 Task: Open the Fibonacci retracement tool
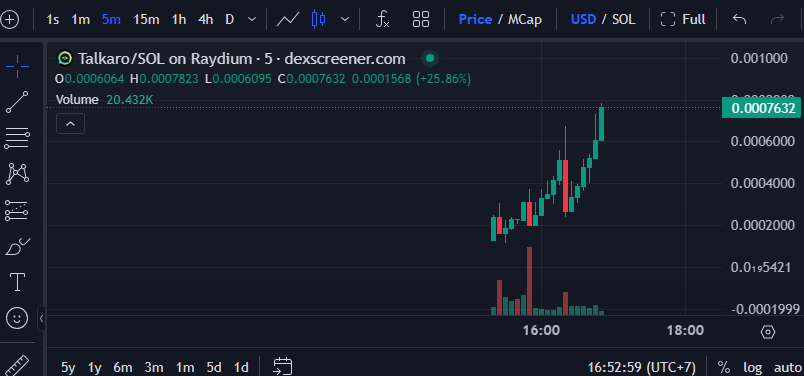17,138
